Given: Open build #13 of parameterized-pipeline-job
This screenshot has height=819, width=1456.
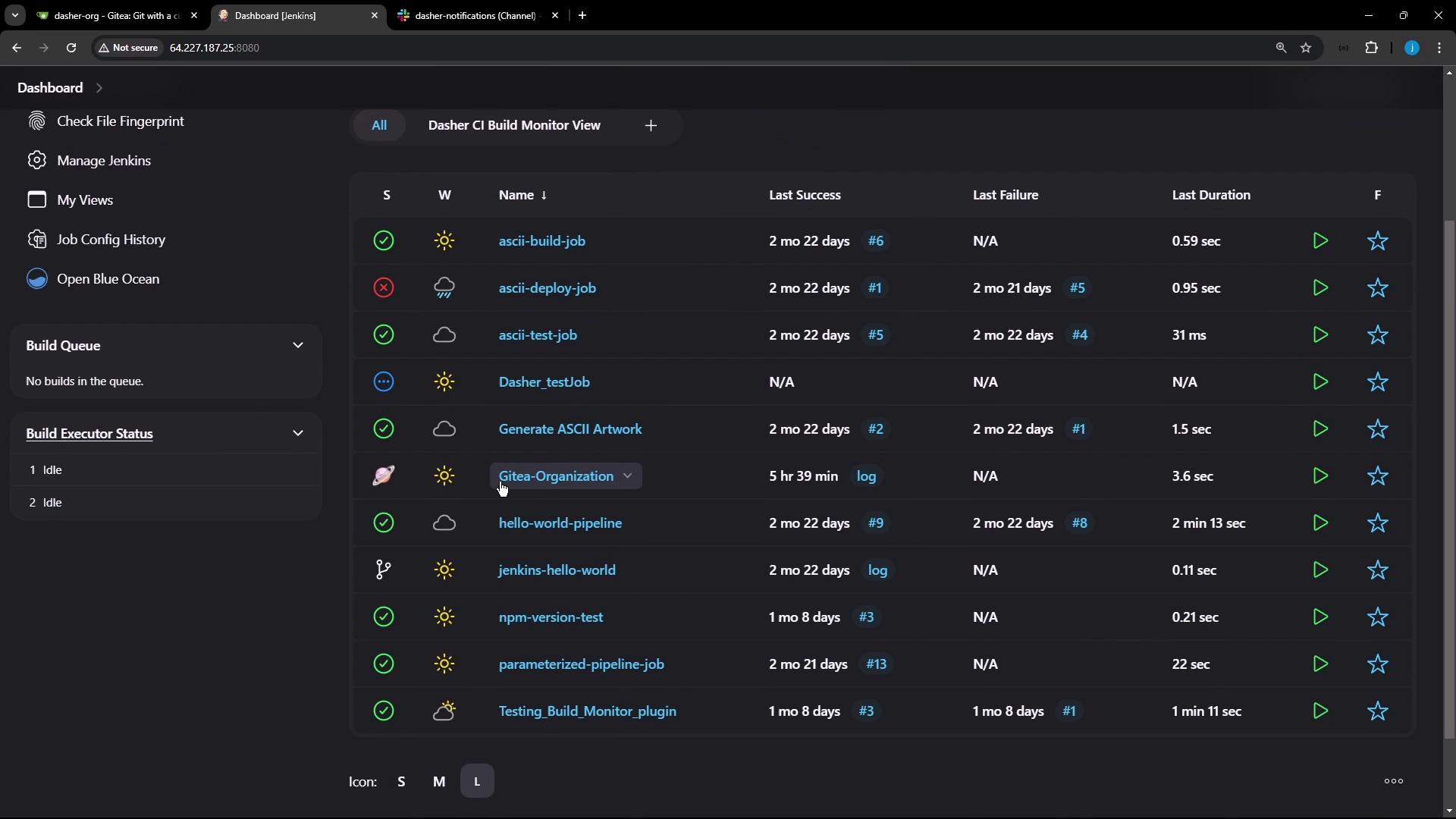Looking at the screenshot, I should 876,664.
